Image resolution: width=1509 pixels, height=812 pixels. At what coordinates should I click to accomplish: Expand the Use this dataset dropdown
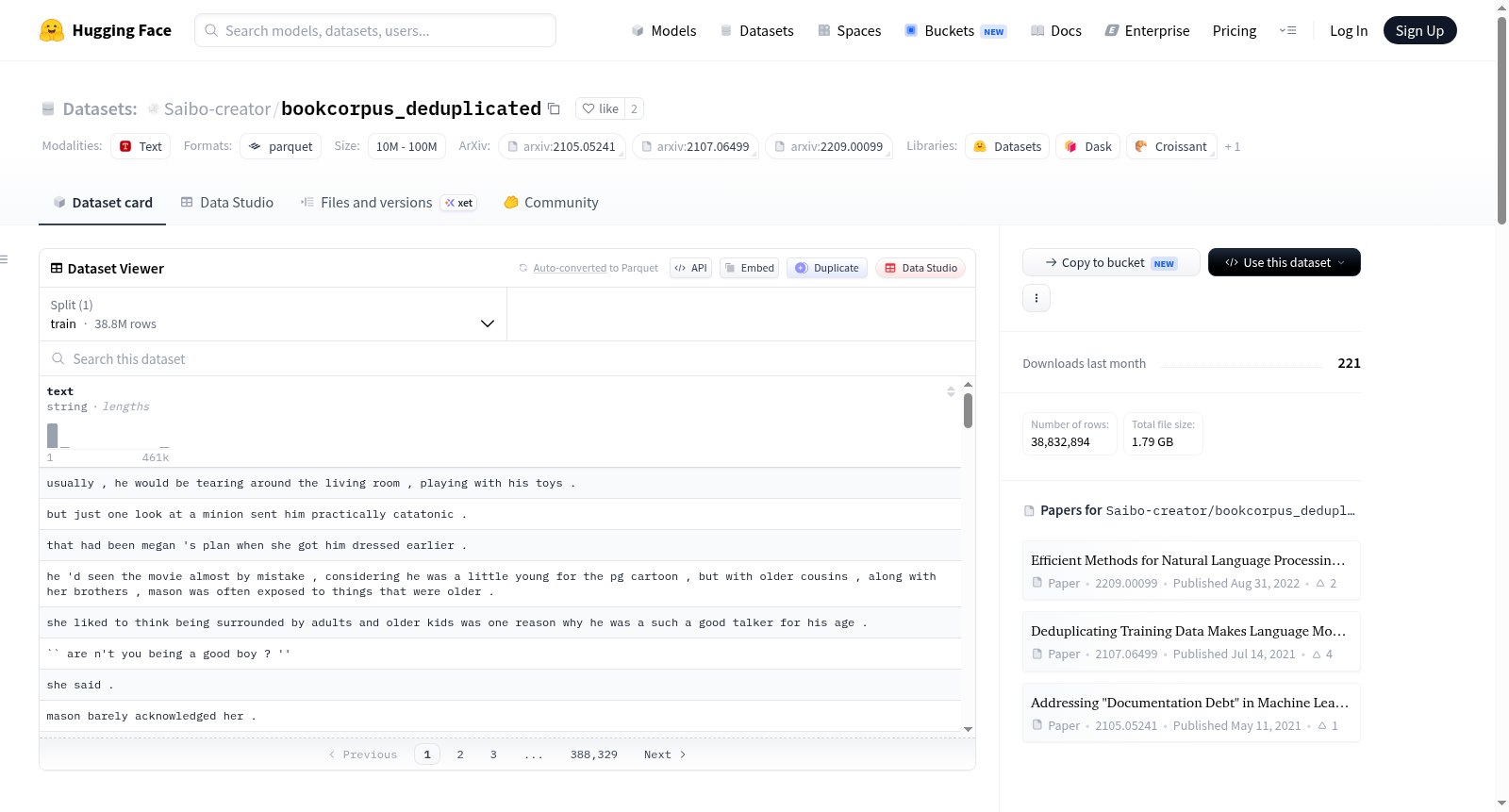(x=1284, y=262)
